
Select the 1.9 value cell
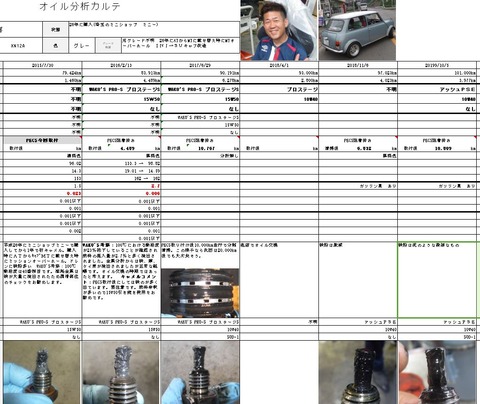point(42,186)
